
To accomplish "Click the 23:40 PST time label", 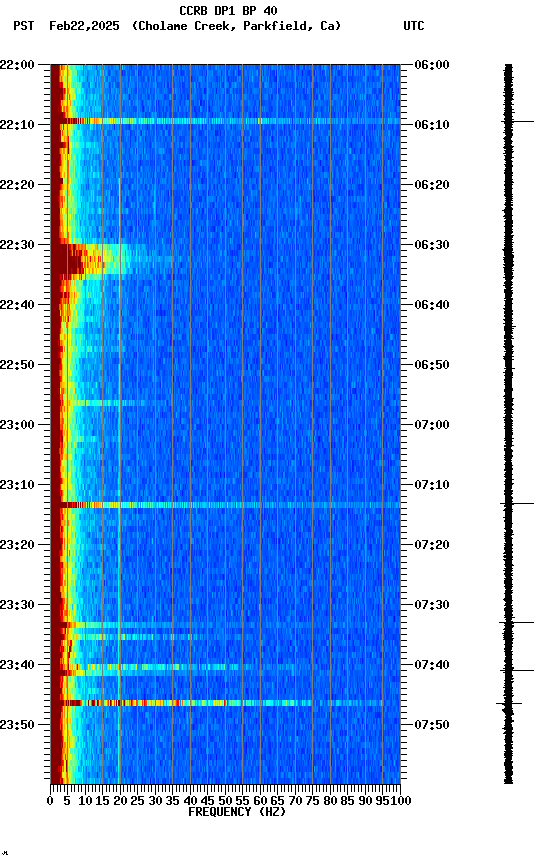I will [17, 666].
